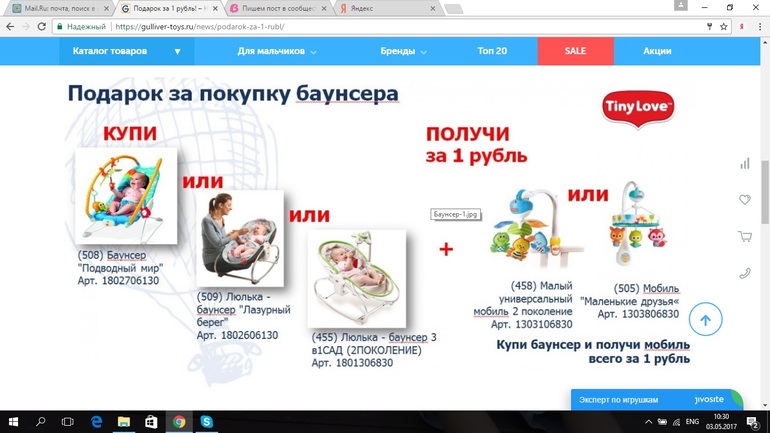Open wishlist via the heart icon

pos(744,200)
